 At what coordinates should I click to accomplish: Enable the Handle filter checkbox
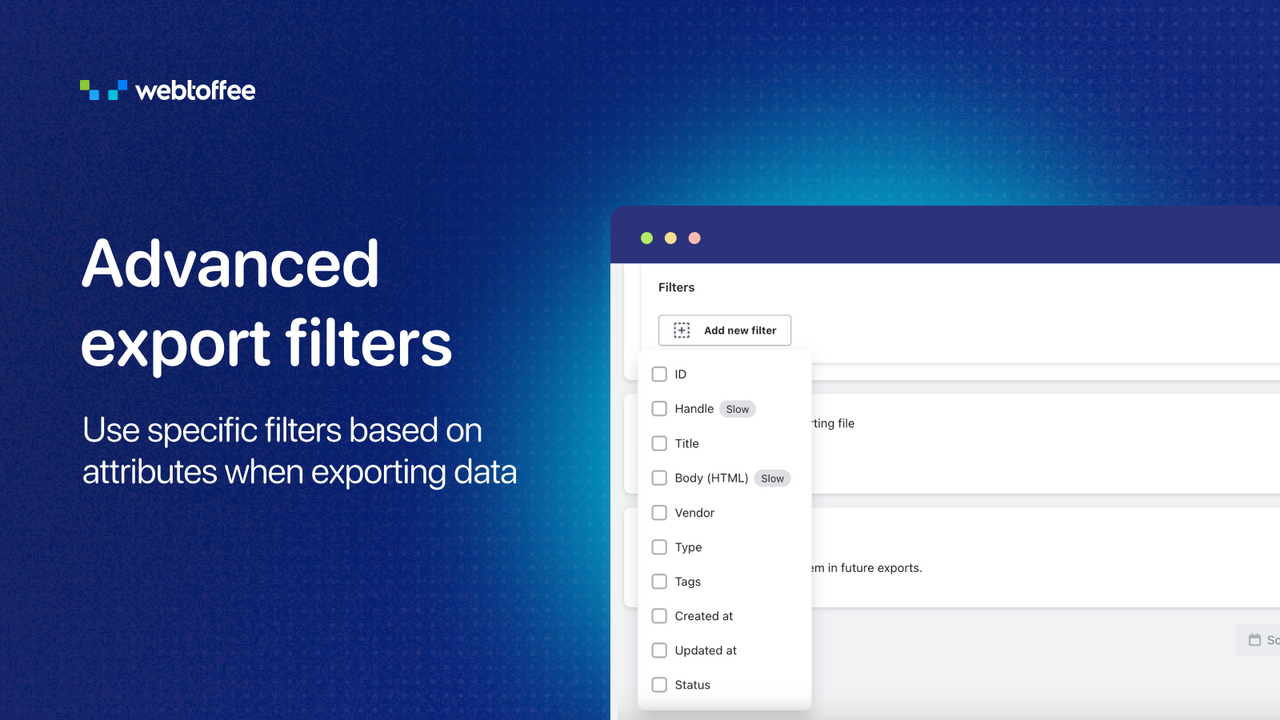659,408
